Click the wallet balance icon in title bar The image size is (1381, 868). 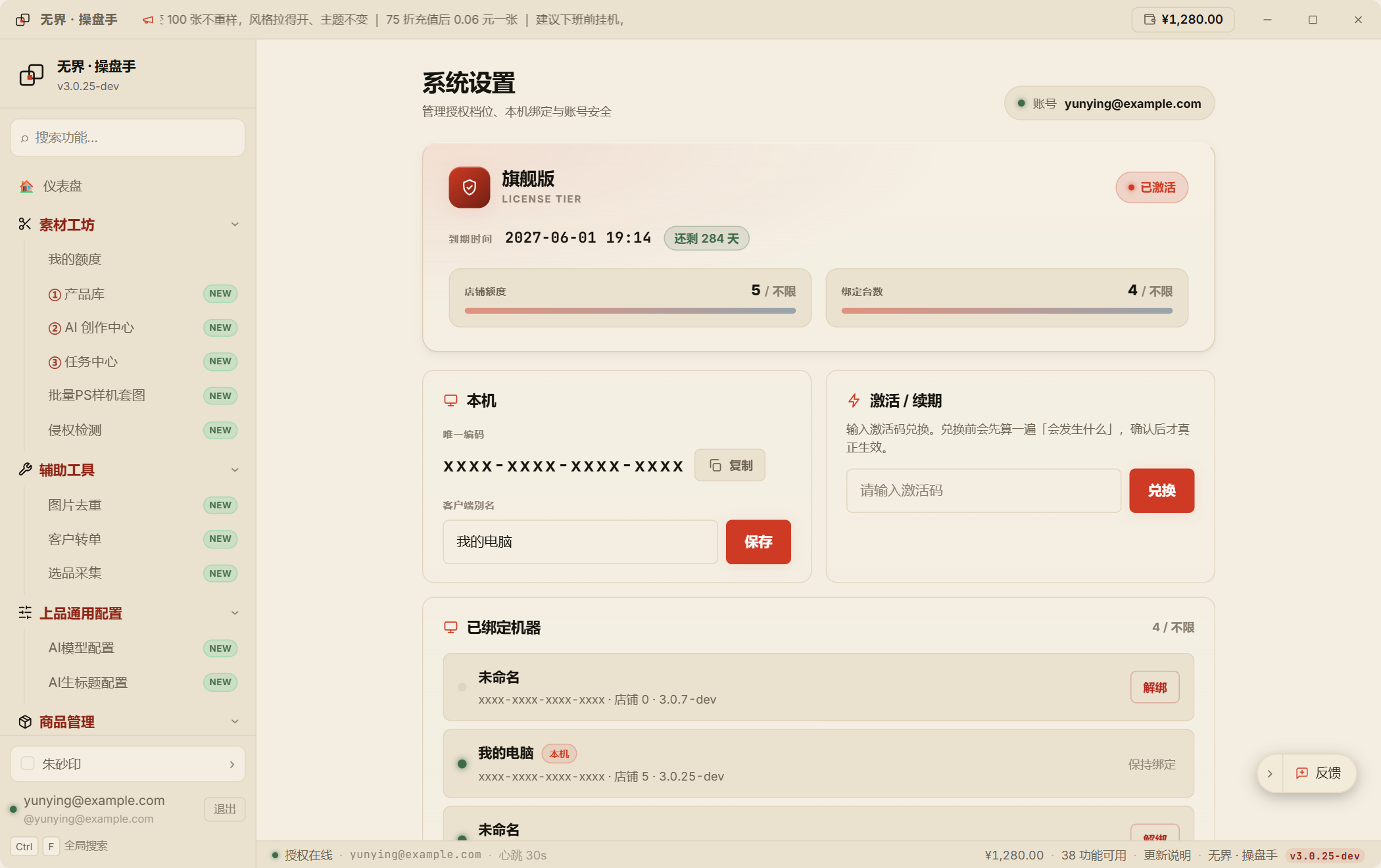[x=1150, y=19]
